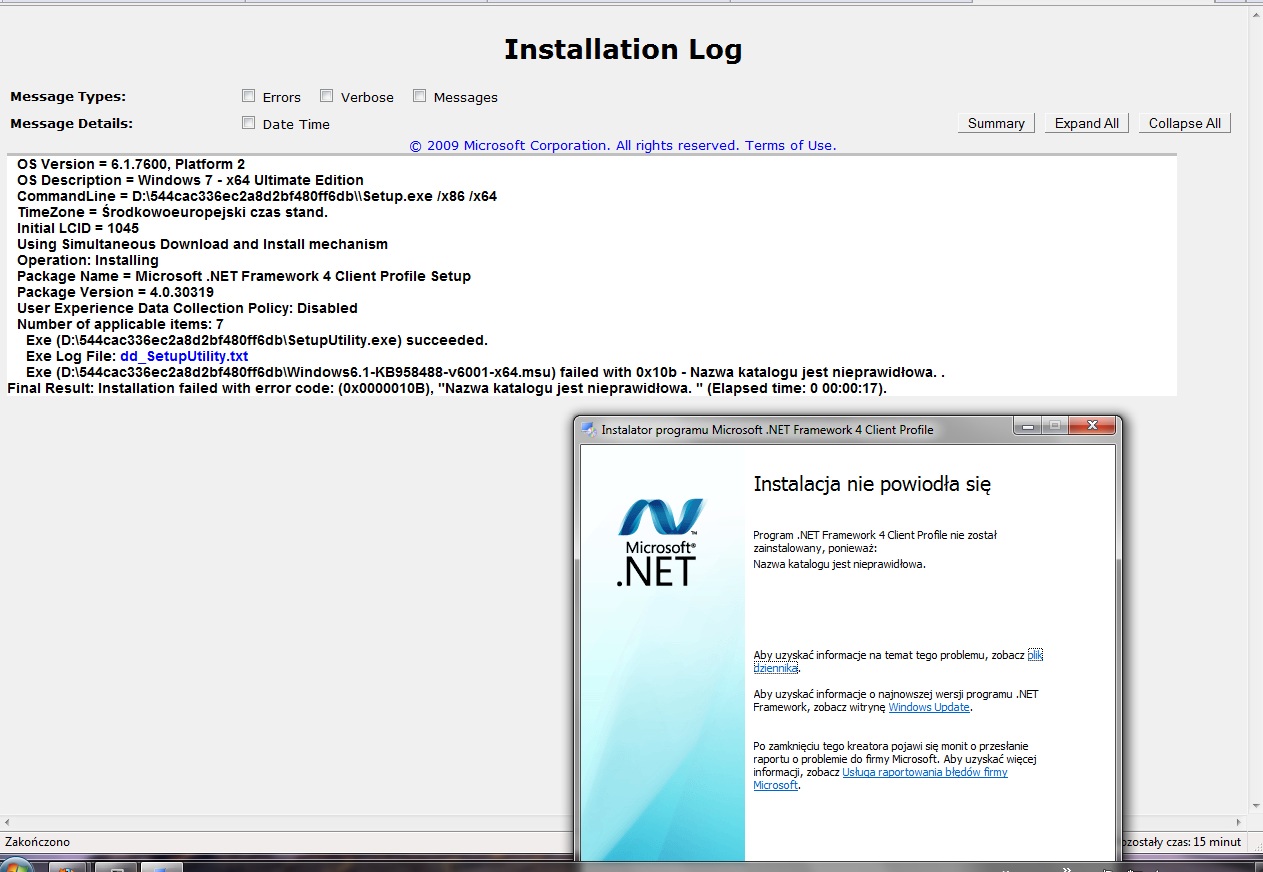Open the Microsoft Terms of Use link

point(790,145)
